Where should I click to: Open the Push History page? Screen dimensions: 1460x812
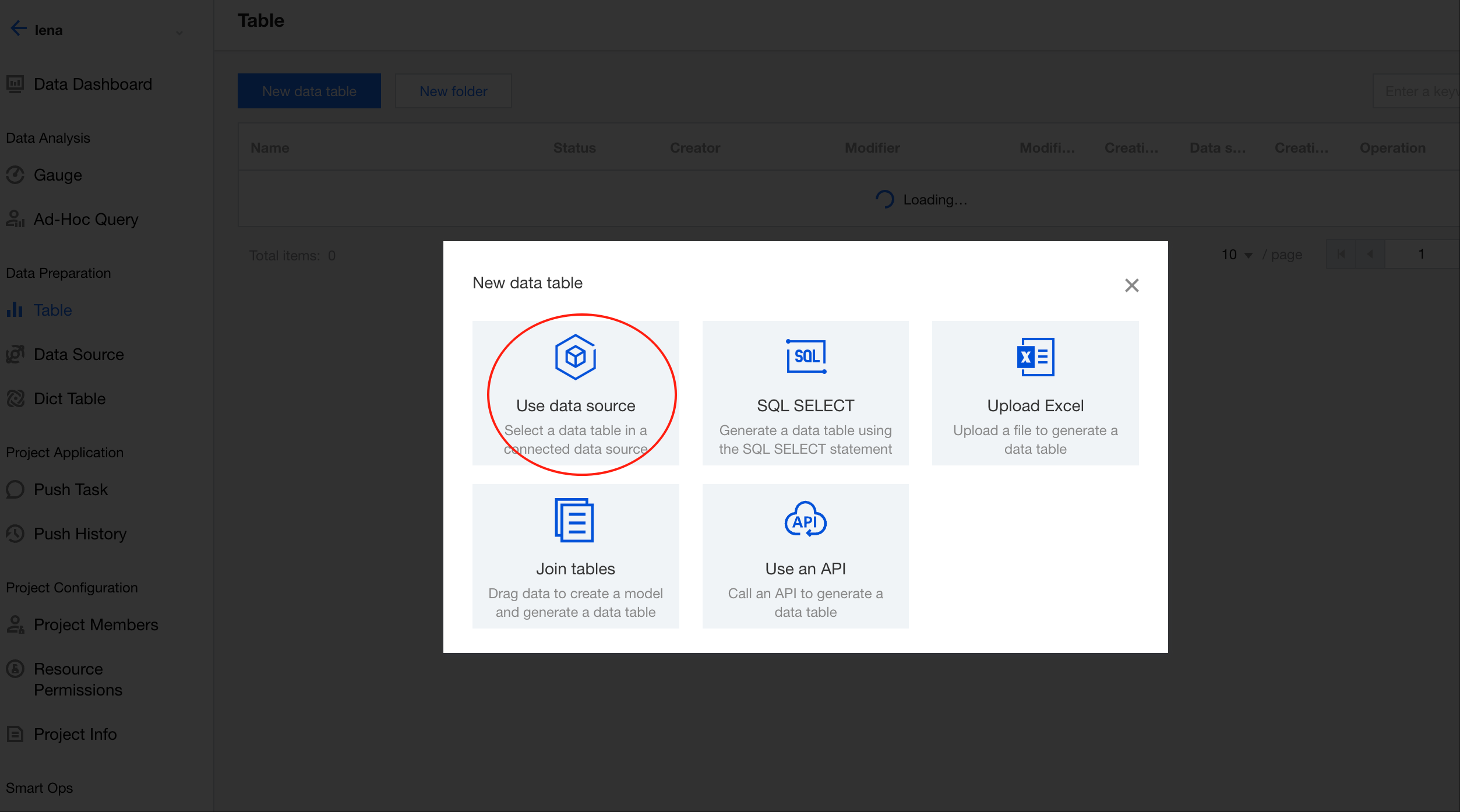click(80, 534)
